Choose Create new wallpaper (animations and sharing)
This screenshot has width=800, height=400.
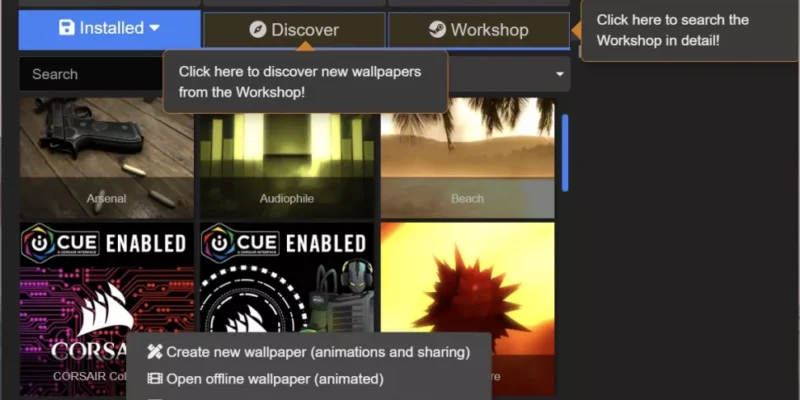tap(317, 352)
